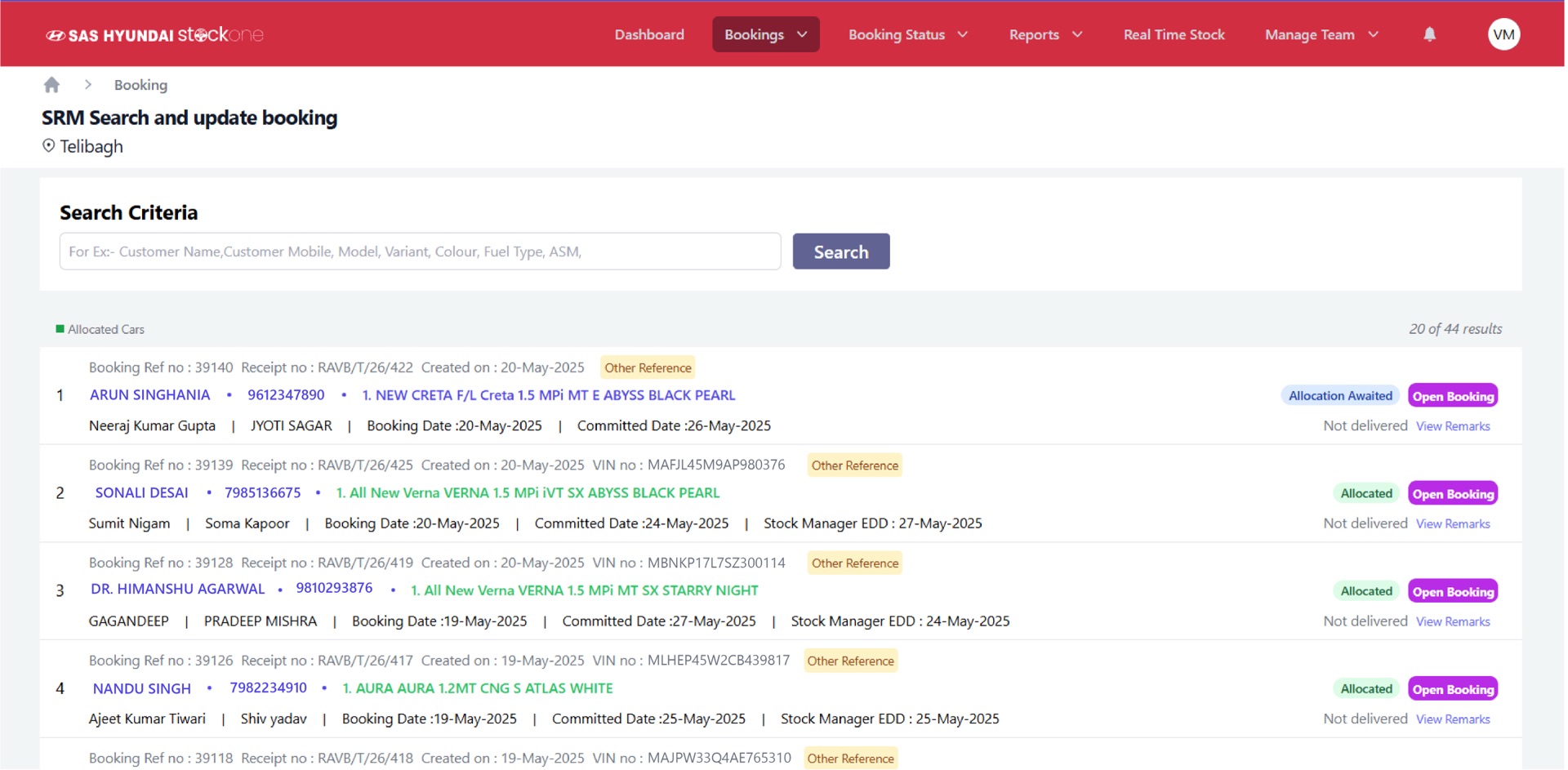Open customer DR. HIMANSHU AGARWAL link
This screenshot has width=1568, height=770.
tap(177, 590)
